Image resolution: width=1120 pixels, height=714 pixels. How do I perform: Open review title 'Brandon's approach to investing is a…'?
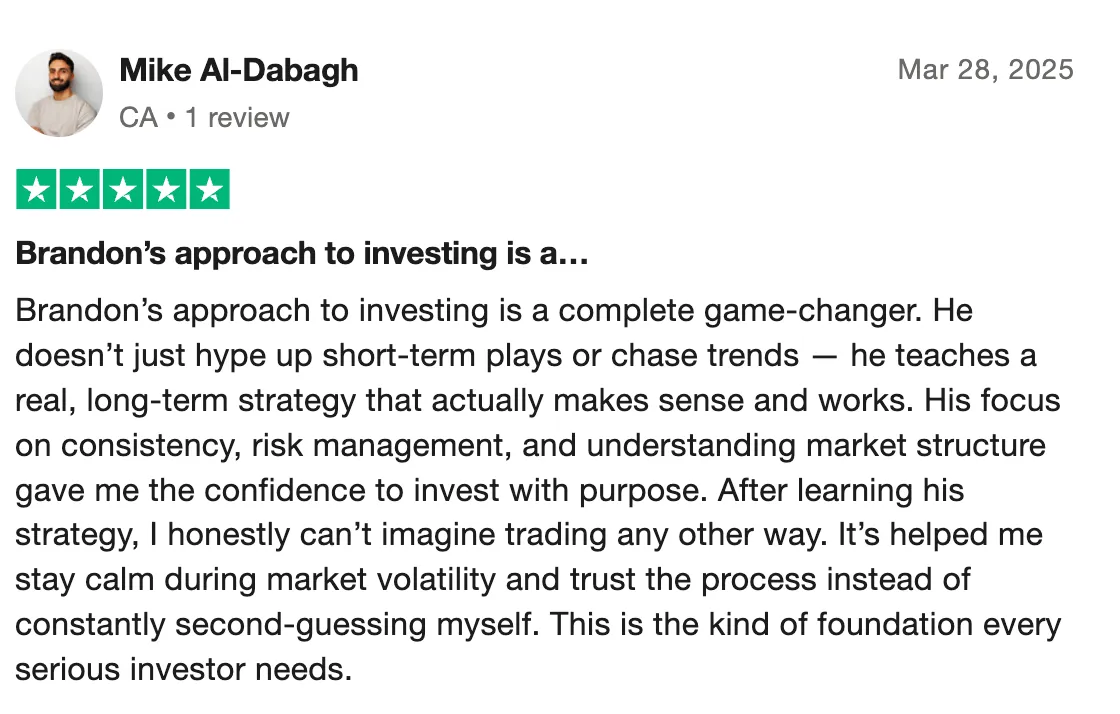302,253
